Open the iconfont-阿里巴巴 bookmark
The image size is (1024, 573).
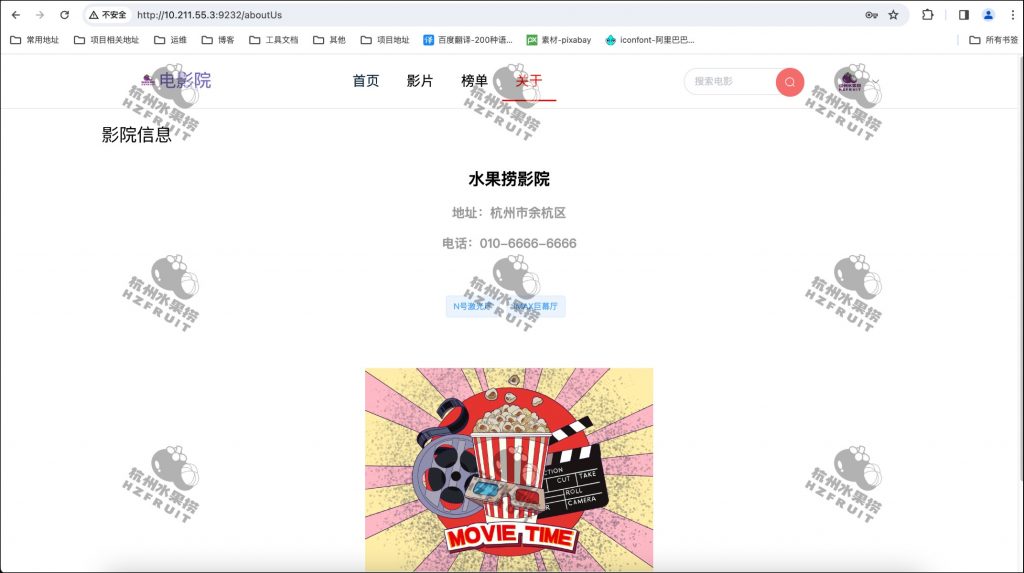coord(650,40)
